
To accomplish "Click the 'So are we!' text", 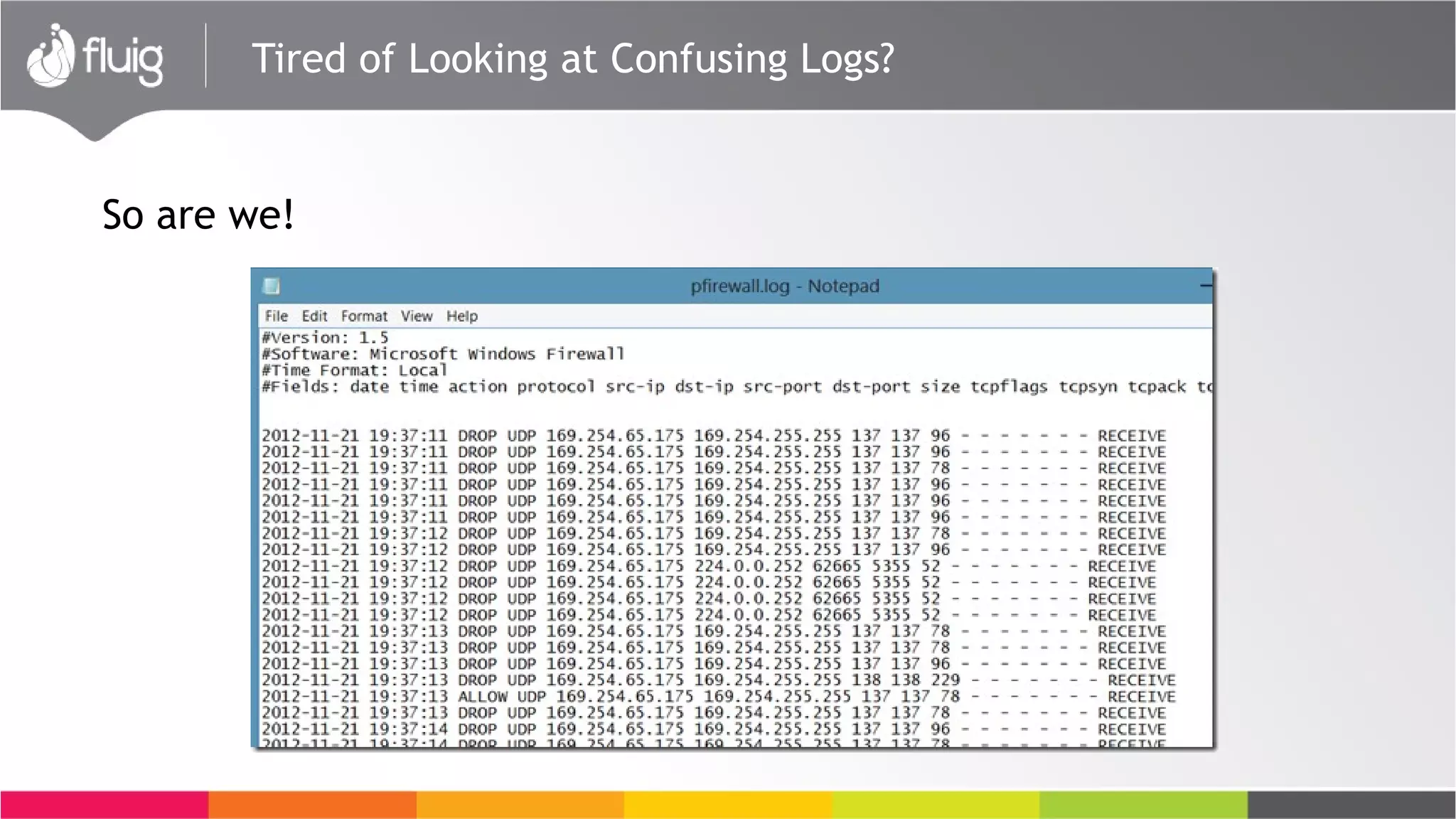I will click(198, 214).
